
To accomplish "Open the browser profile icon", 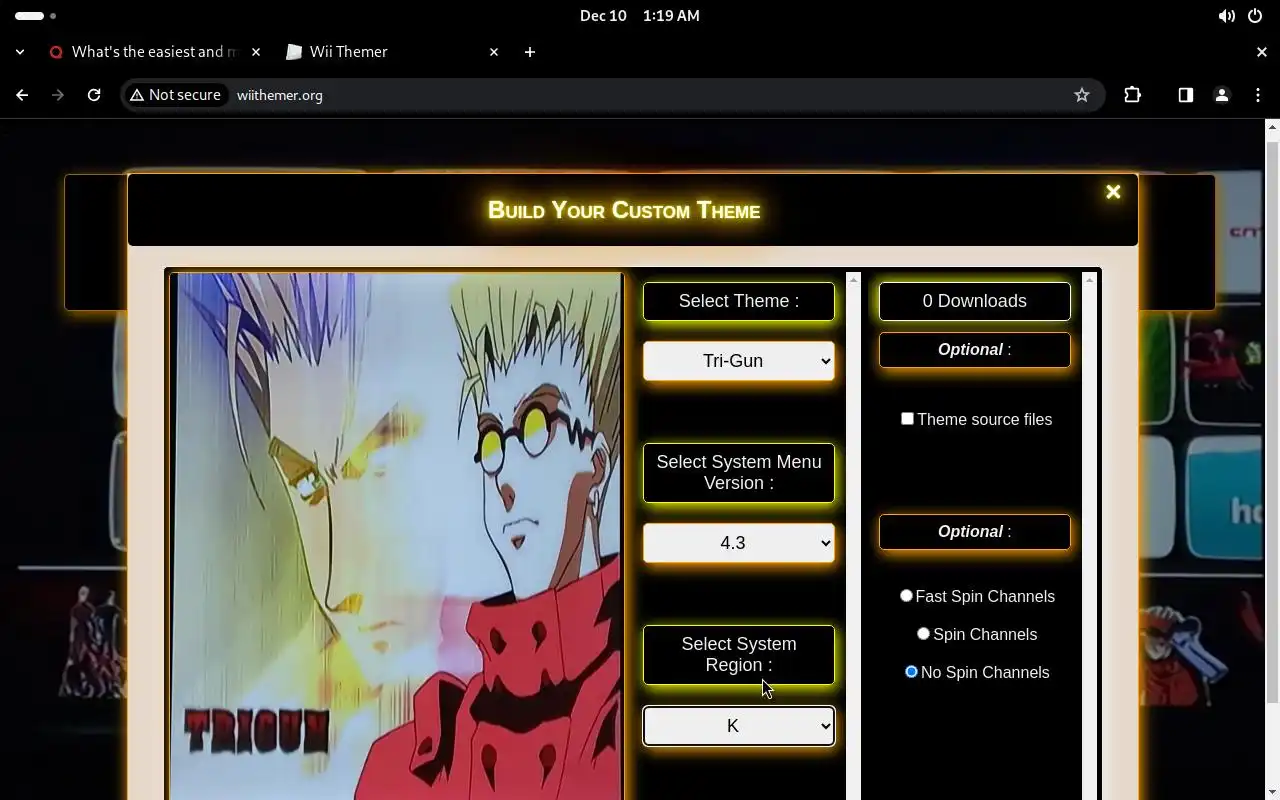I will point(1221,95).
